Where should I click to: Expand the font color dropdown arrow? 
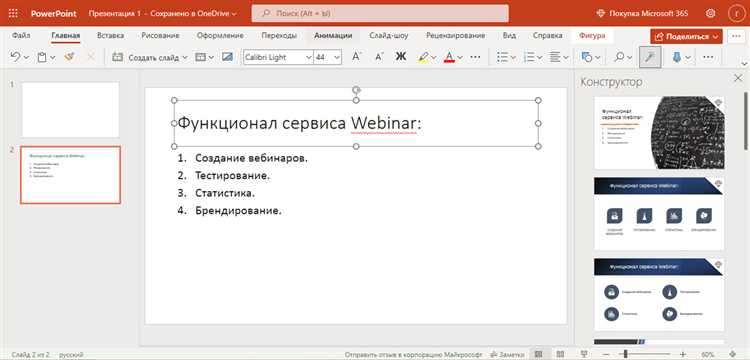pos(460,57)
